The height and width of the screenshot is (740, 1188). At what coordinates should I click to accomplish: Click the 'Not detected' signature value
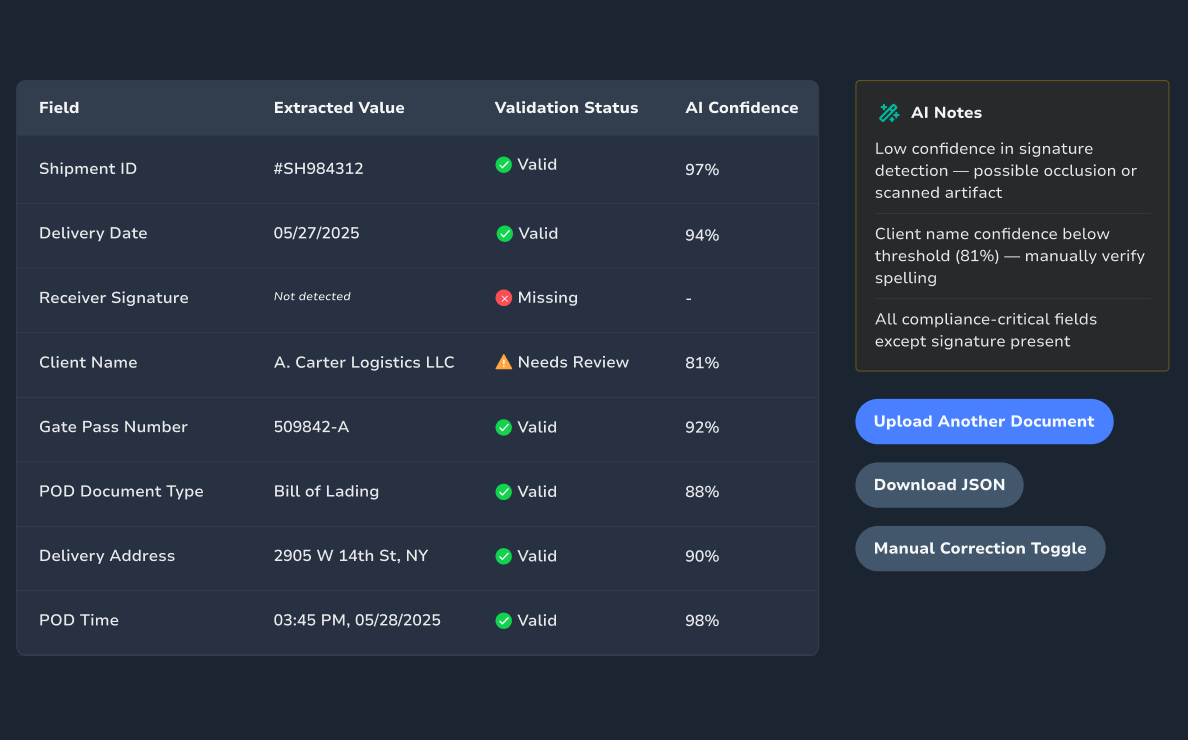pos(312,297)
